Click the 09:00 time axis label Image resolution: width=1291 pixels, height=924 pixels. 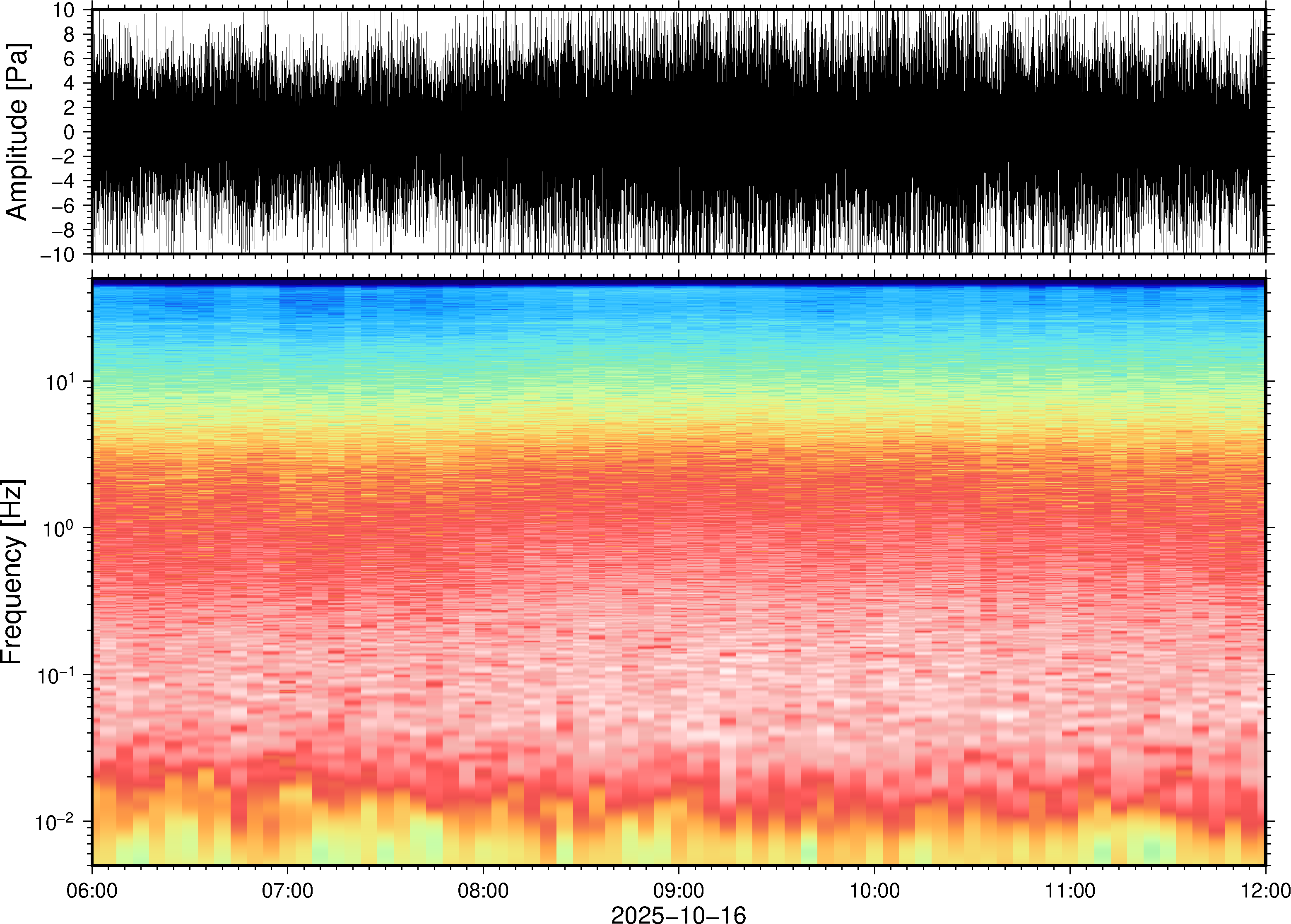[x=679, y=890]
